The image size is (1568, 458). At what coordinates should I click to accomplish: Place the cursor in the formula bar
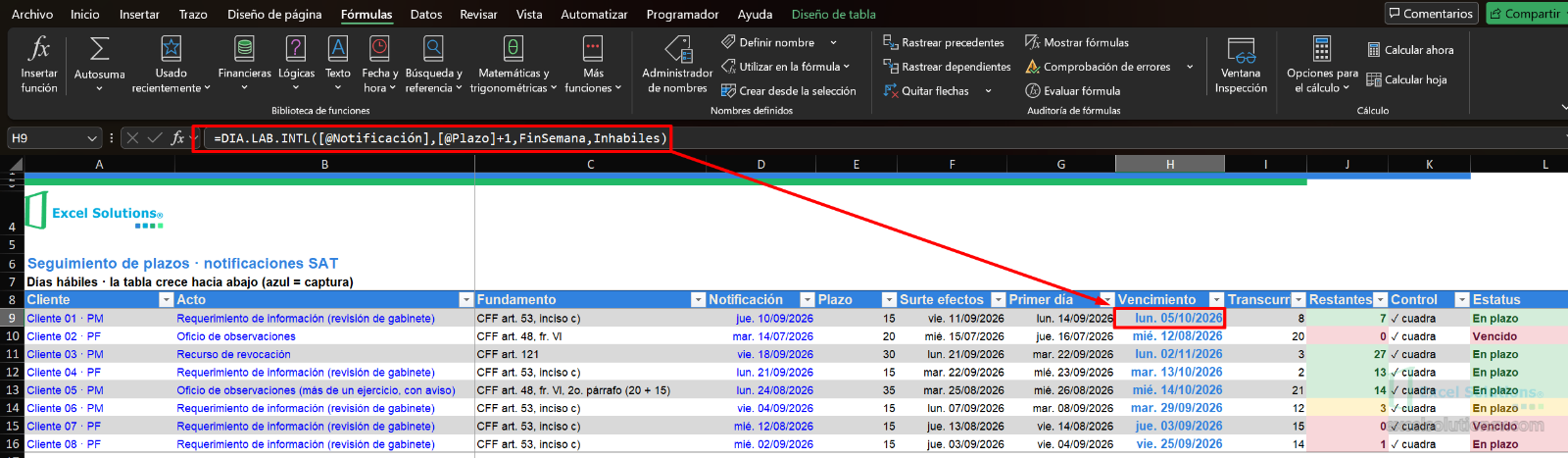tap(882, 138)
